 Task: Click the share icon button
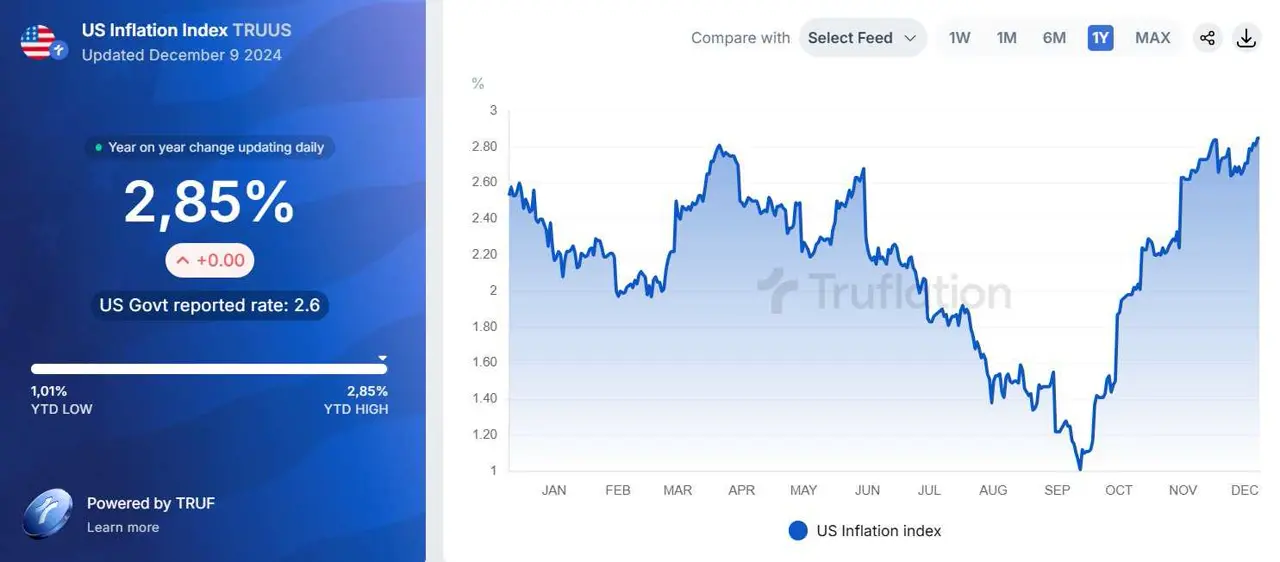click(x=1207, y=38)
